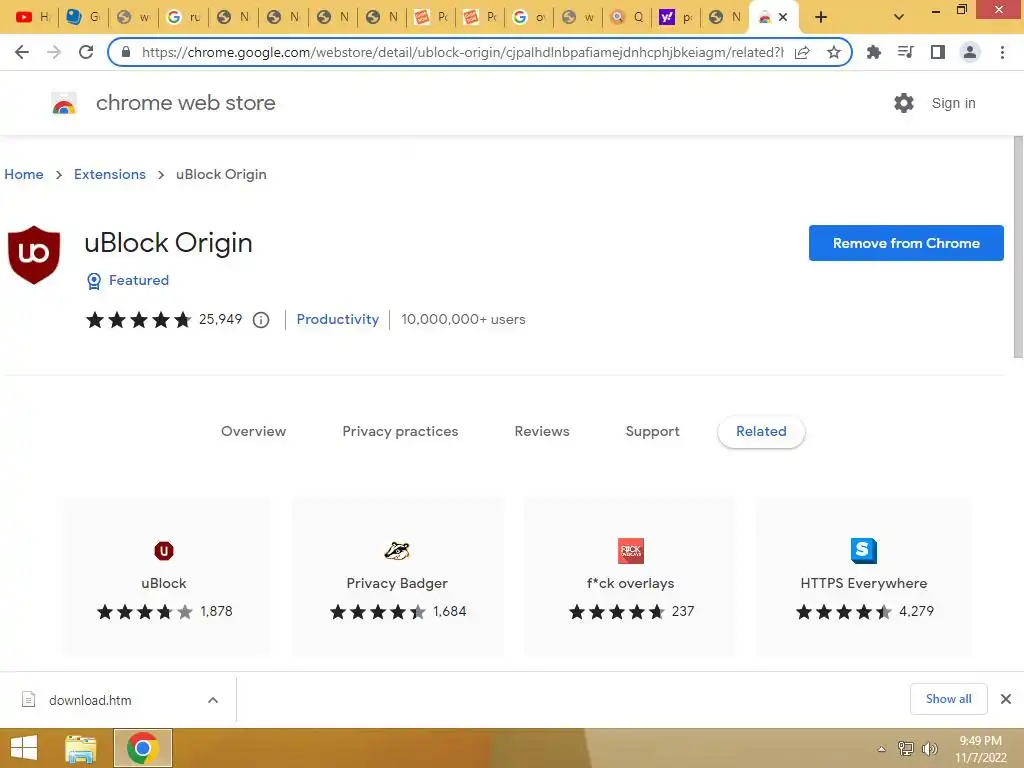Close the downloads bar
The height and width of the screenshot is (768, 1024).
click(1006, 699)
